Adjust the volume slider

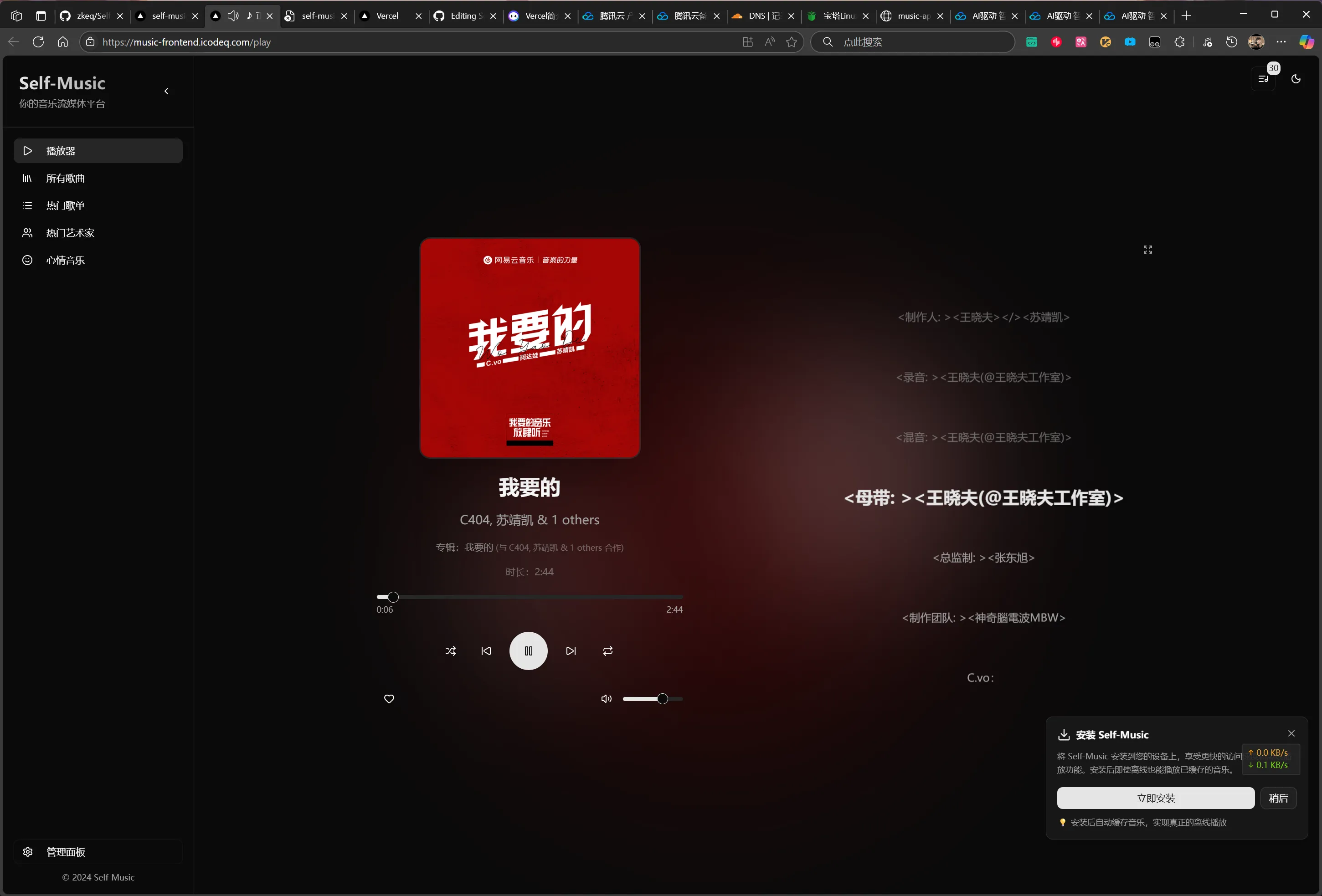tap(653, 699)
